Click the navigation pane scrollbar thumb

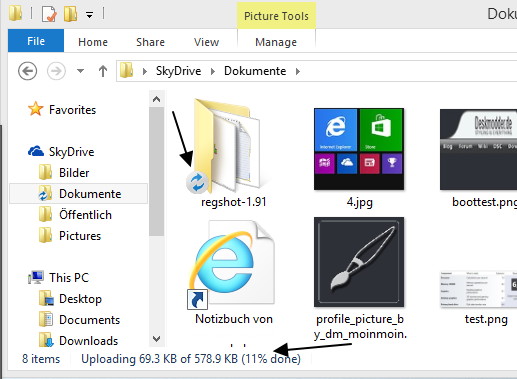(156, 172)
